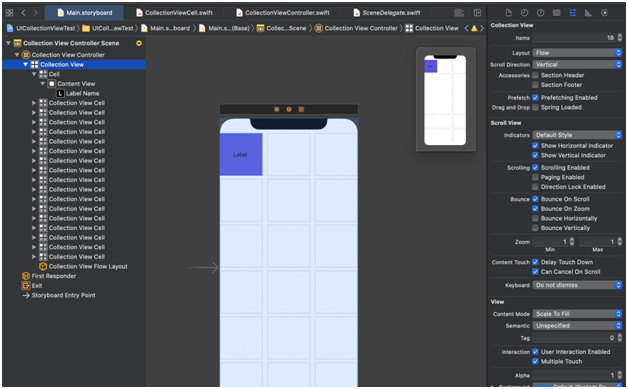Show the File inspector
Screen dimensions: 628x389
click(509, 13)
